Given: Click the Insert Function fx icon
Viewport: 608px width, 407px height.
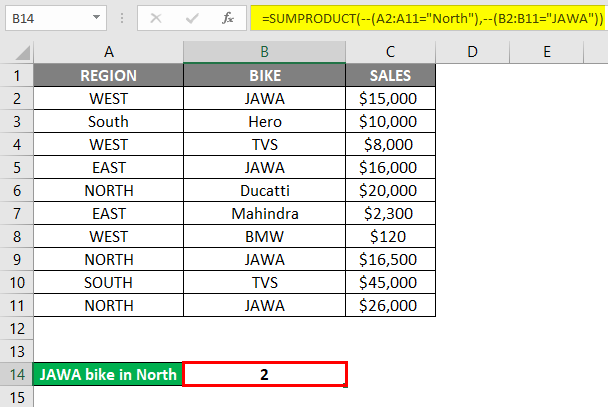Looking at the screenshot, I should (x=227, y=17).
